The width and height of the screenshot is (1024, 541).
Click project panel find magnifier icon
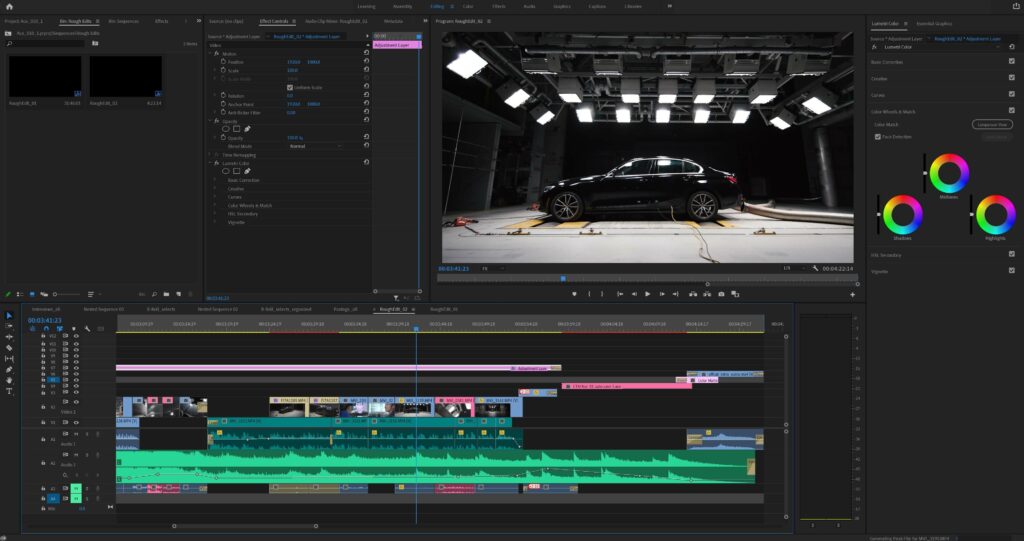point(154,294)
